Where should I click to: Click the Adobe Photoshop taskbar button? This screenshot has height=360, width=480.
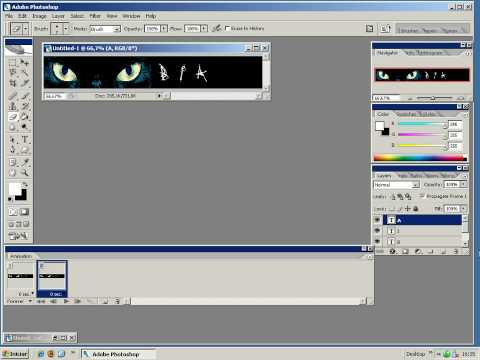point(118,354)
